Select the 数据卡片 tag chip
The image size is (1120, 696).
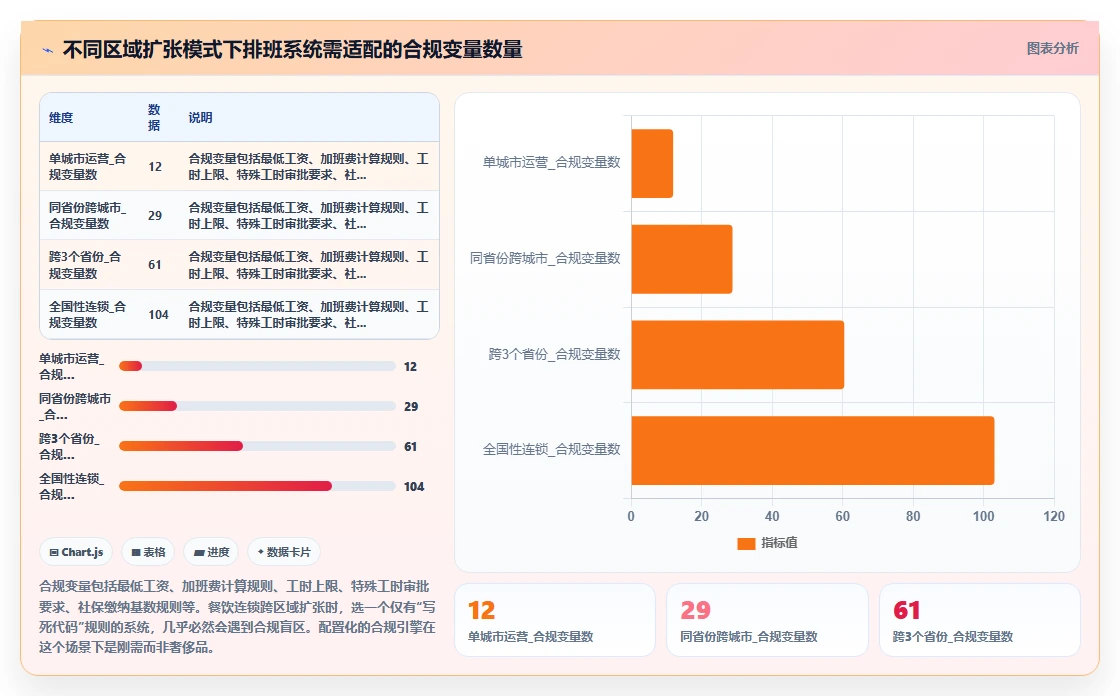[x=284, y=552]
